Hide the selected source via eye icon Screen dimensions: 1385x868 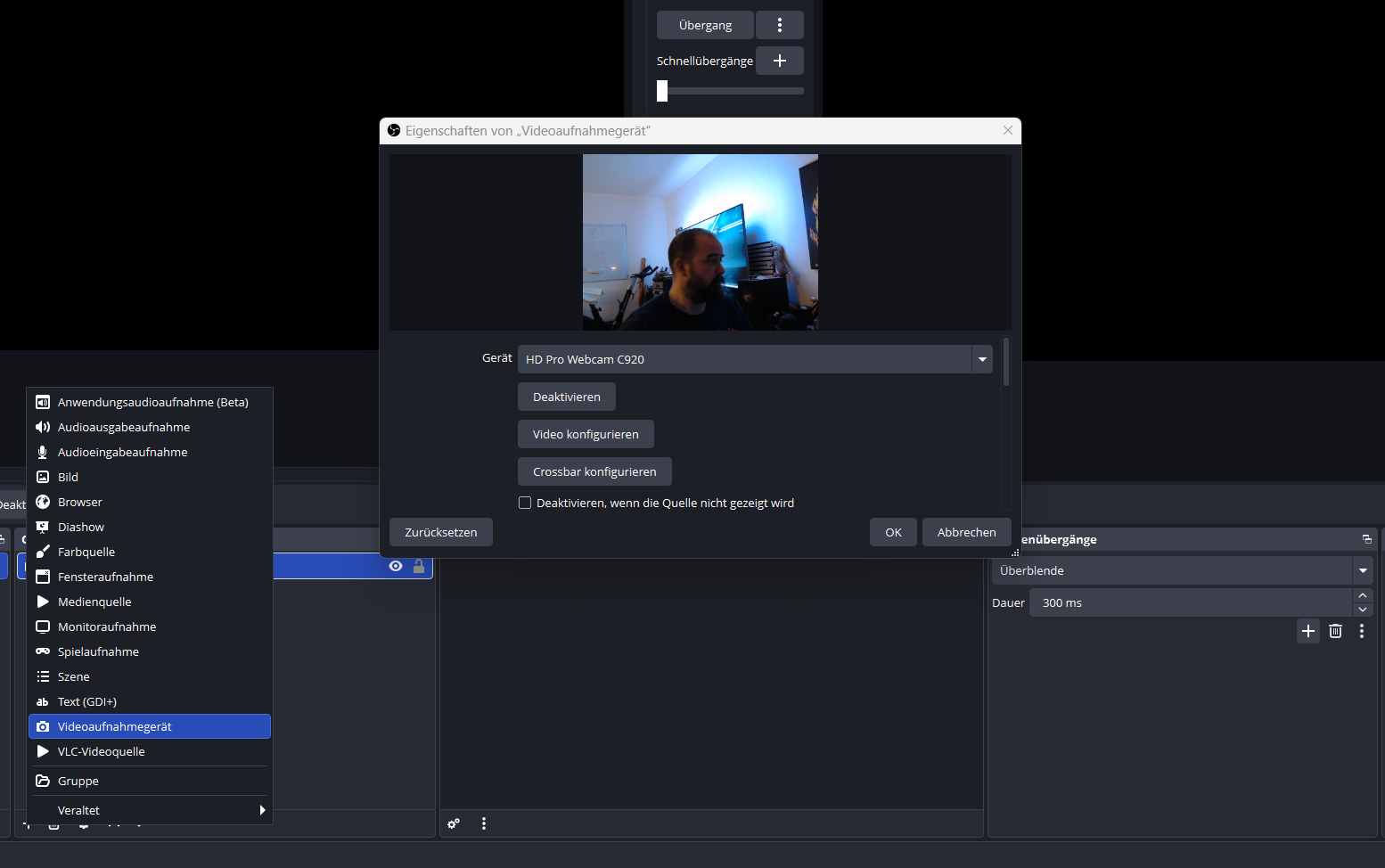point(396,566)
